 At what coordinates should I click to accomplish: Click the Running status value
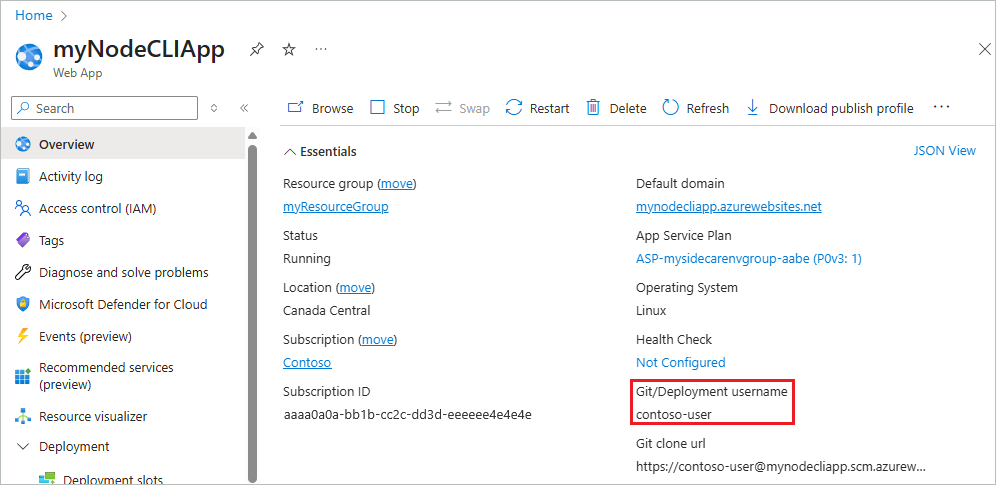307,259
